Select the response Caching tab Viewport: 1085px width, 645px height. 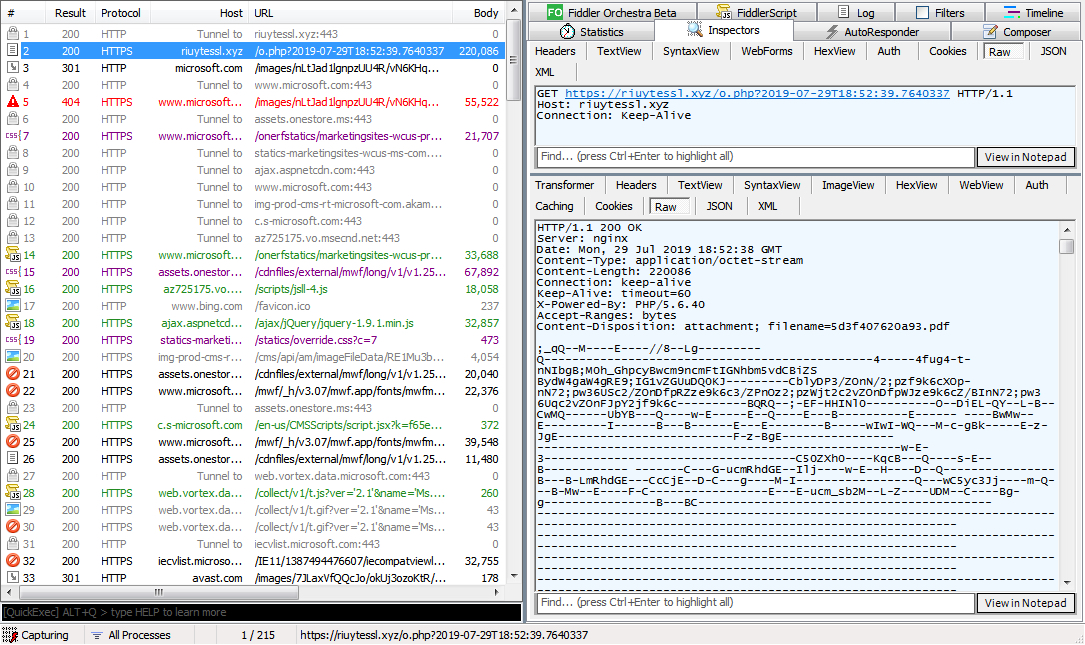(x=554, y=206)
